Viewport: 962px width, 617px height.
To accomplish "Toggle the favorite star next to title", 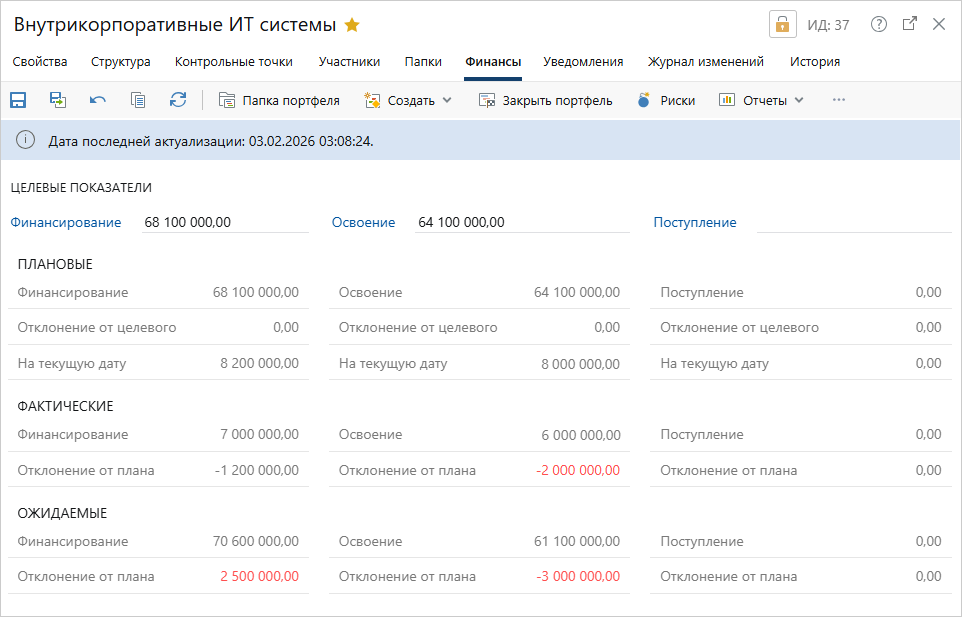I will 352,25.
